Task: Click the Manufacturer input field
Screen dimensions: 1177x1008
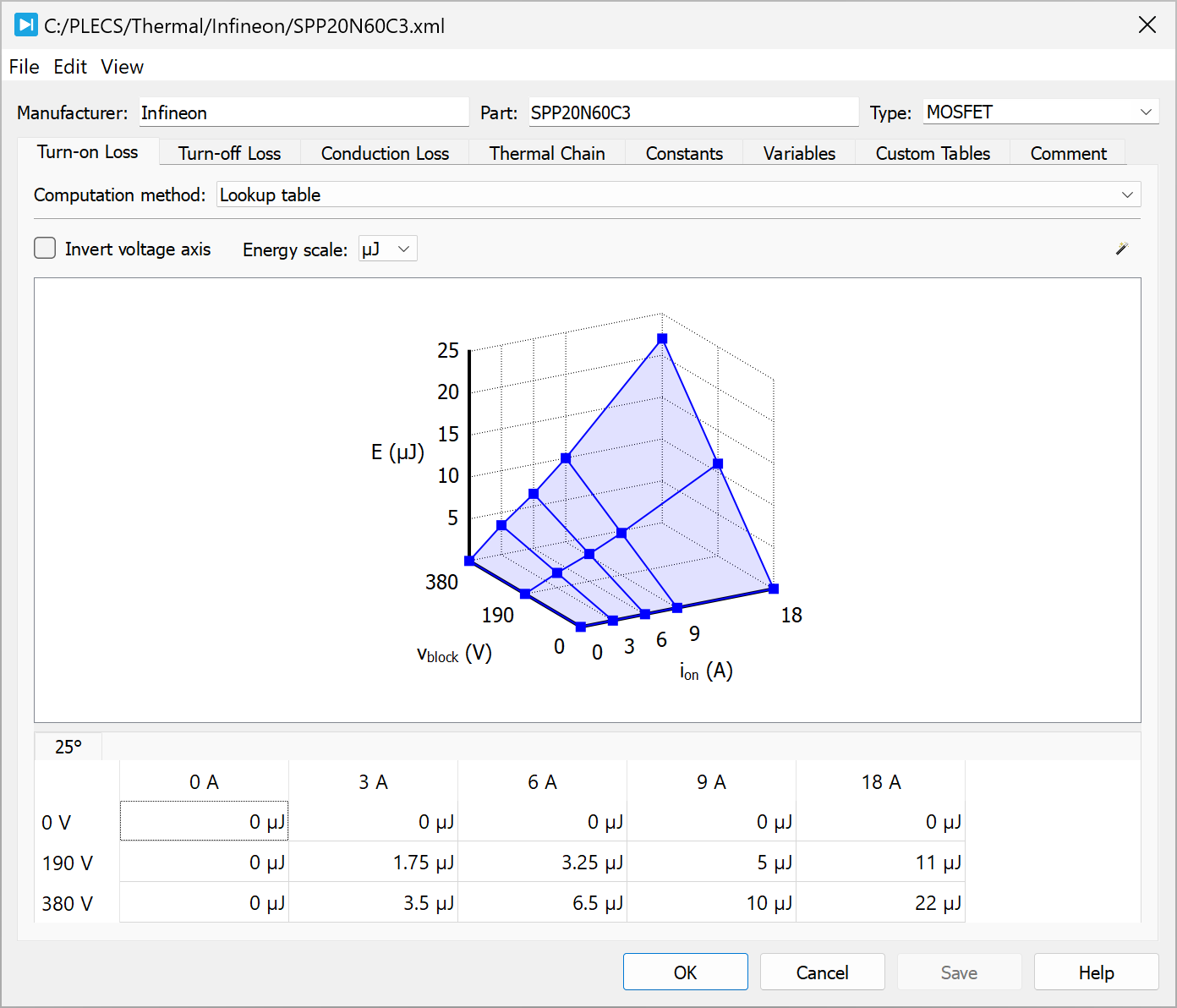Action: click(304, 112)
